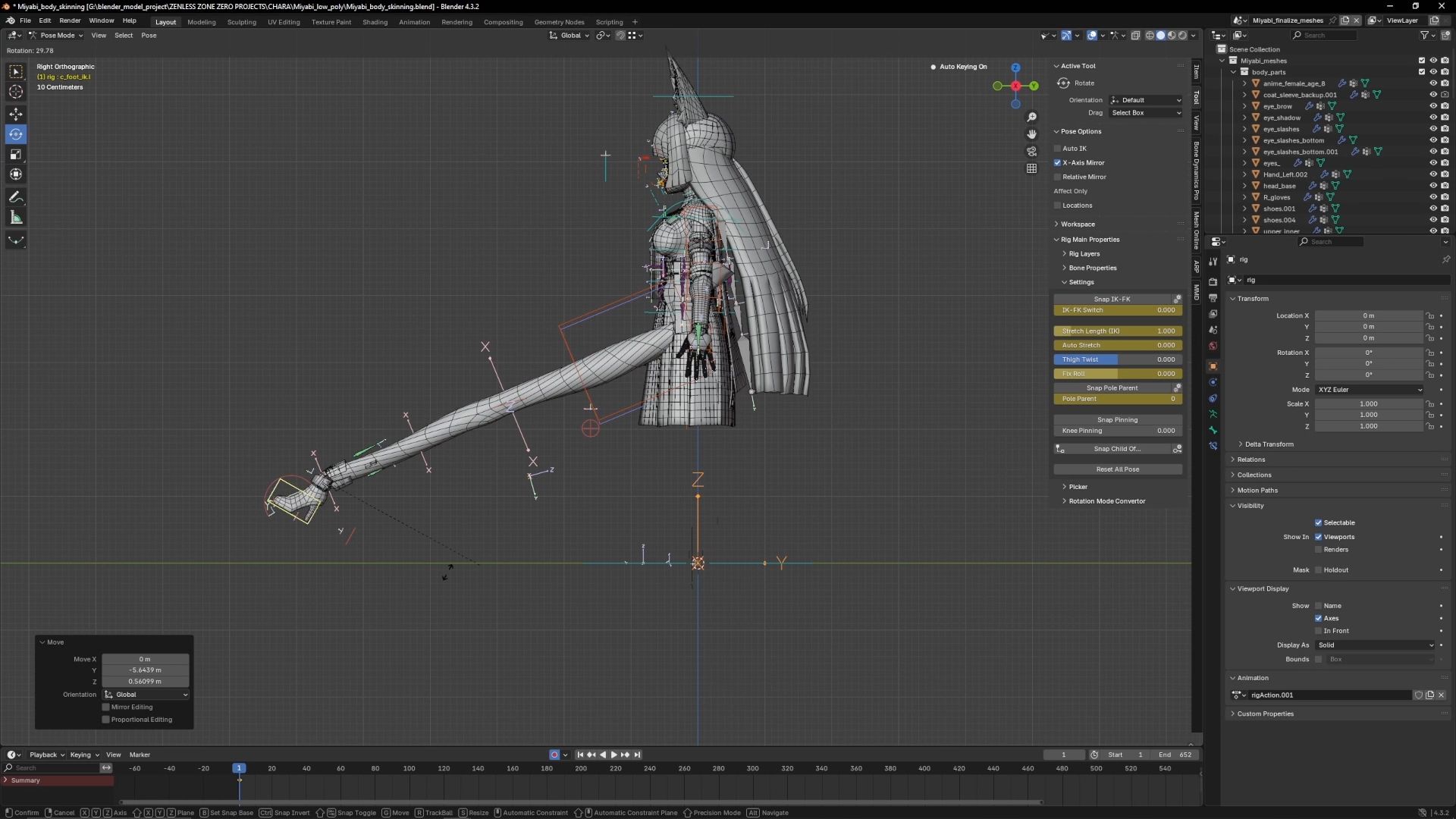Switch to Shading workspace tab
Screen dimensions: 1456x819
(x=375, y=22)
